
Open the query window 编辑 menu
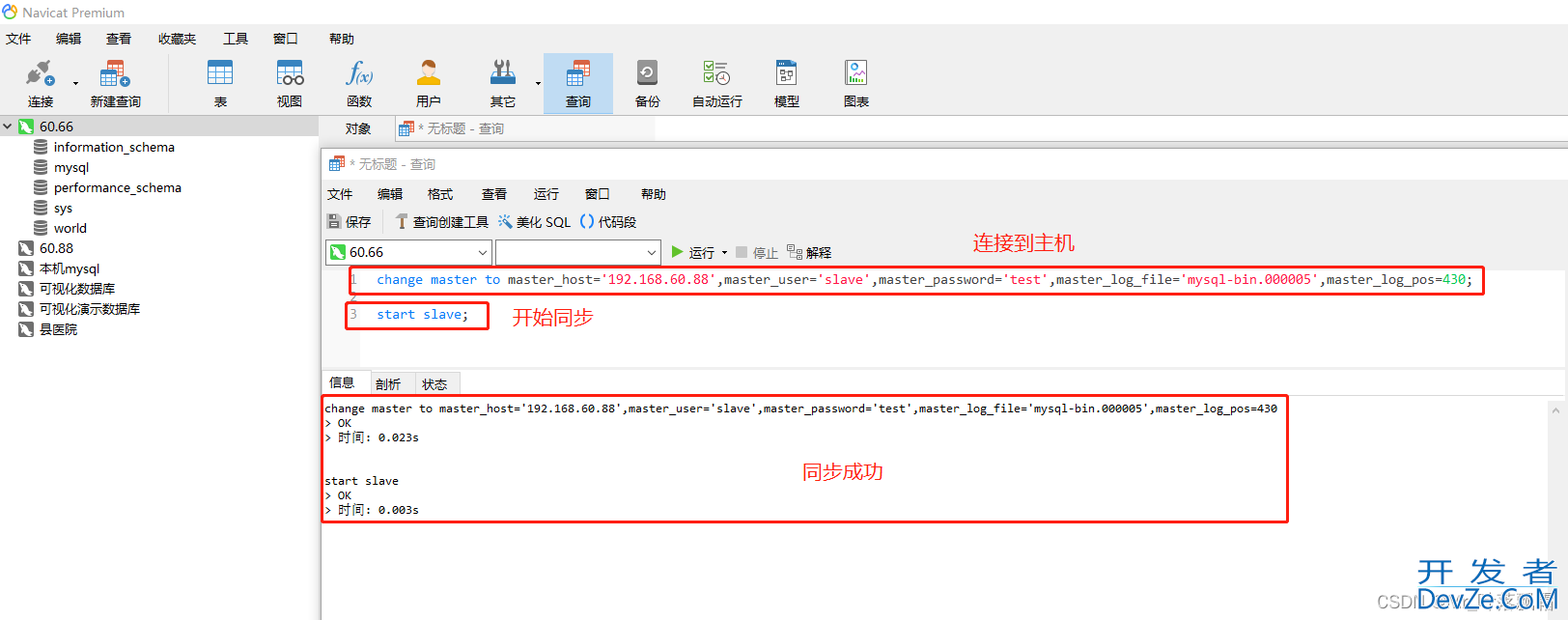click(x=390, y=194)
